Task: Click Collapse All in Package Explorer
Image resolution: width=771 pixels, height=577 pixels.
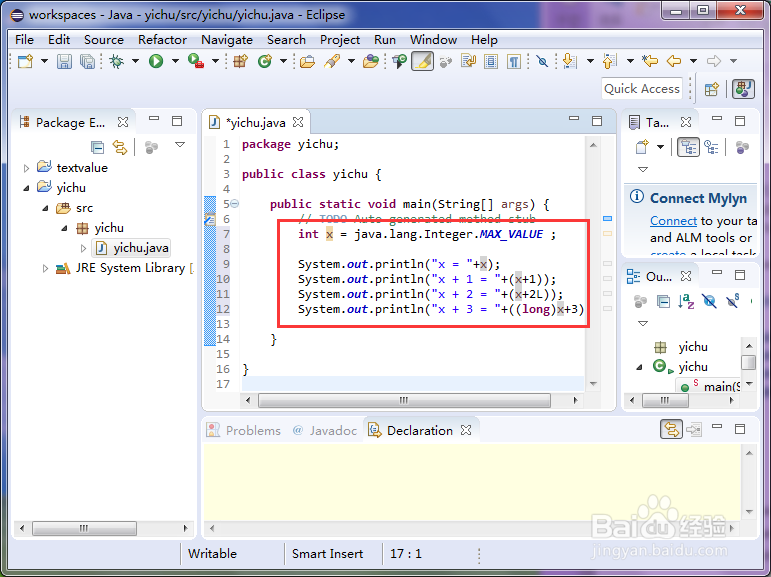Action: click(x=97, y=147)
